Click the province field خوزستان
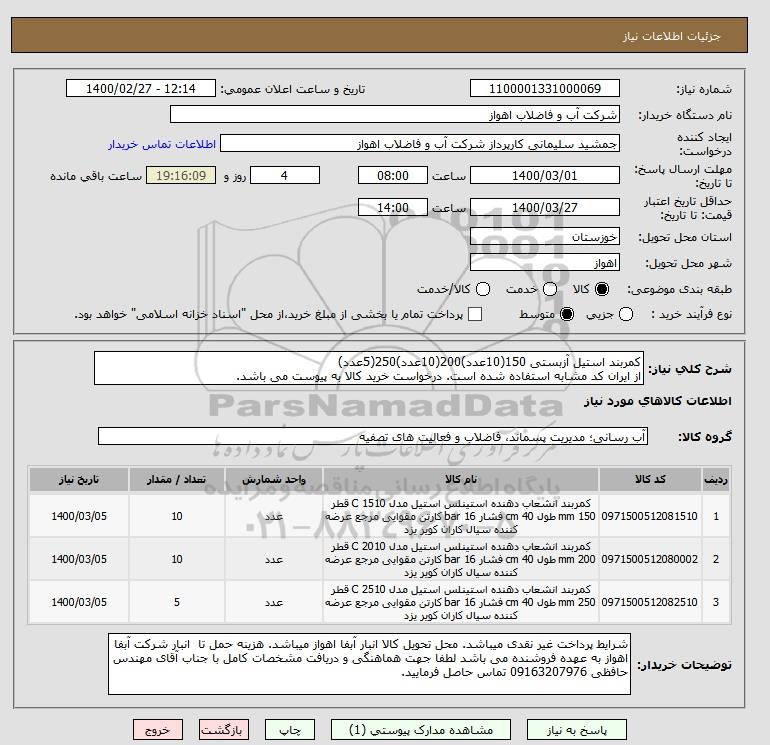The image size is (770, 745). [545, 237]
